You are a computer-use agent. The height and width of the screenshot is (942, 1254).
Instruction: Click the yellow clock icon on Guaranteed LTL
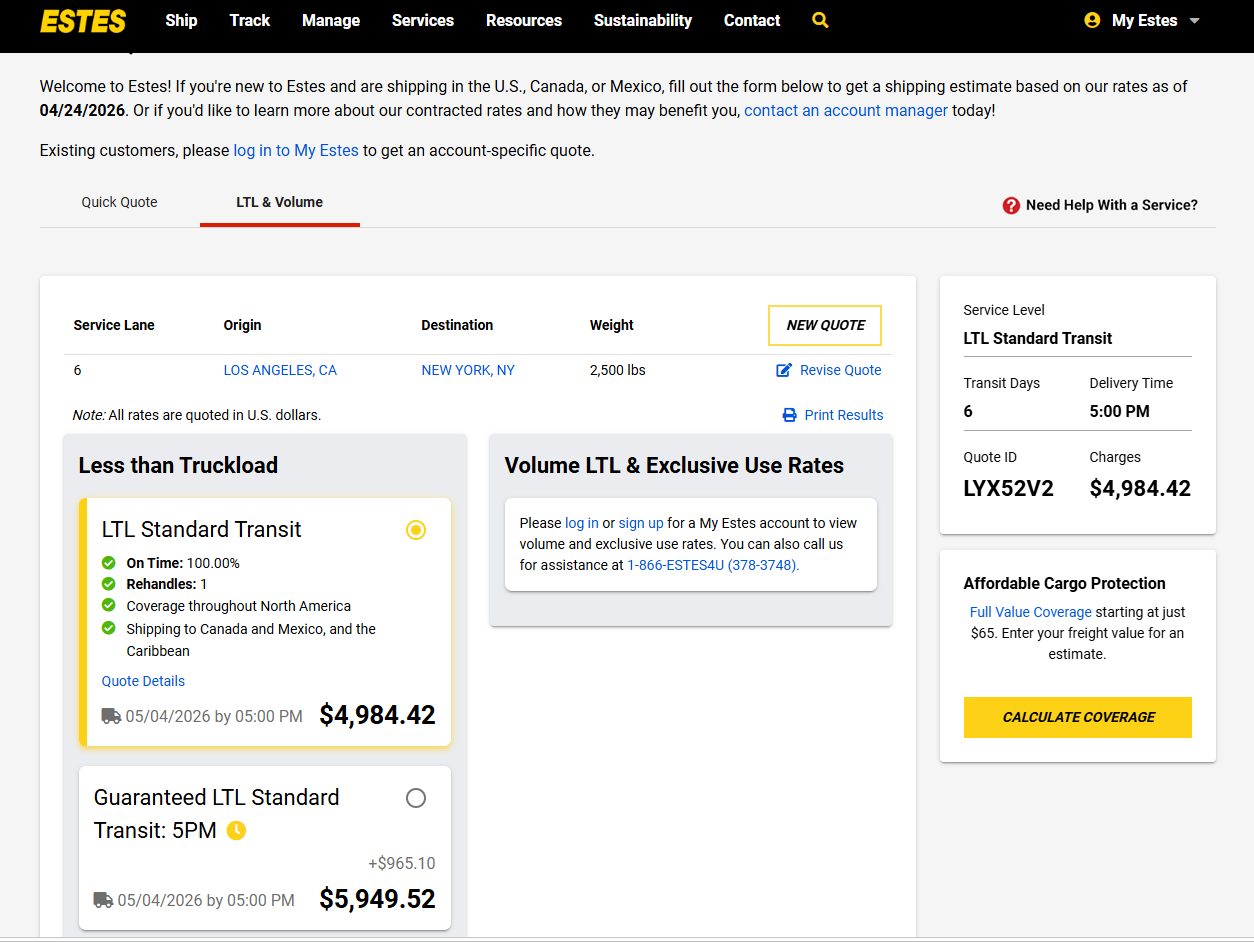coord(236,830)
